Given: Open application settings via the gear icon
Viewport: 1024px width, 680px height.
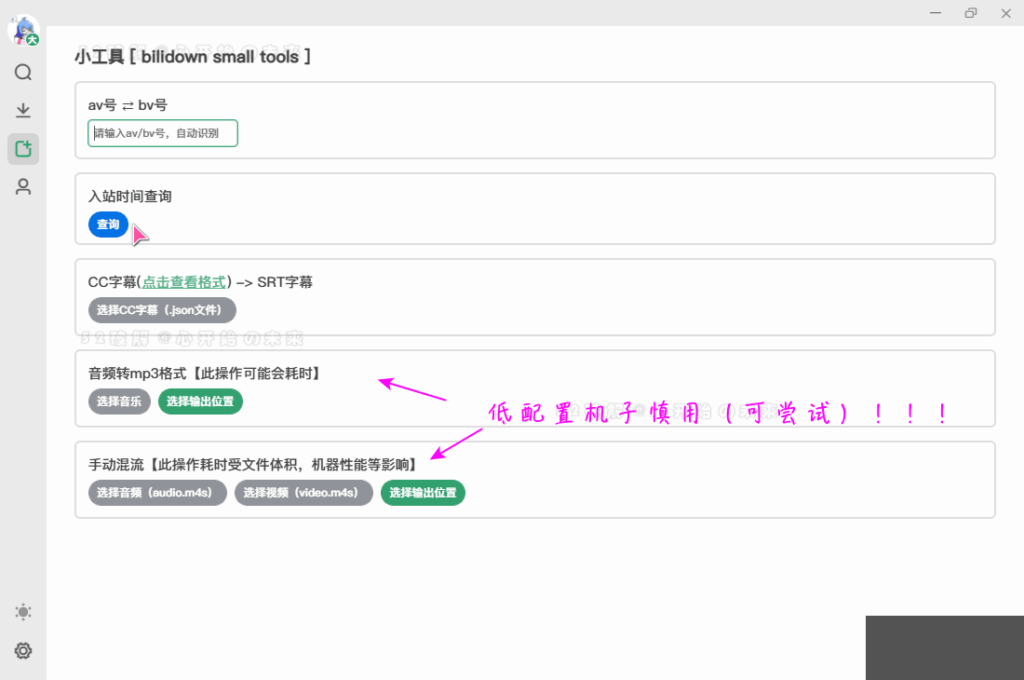Looking at the screenshot, I should tap(23, 651).
